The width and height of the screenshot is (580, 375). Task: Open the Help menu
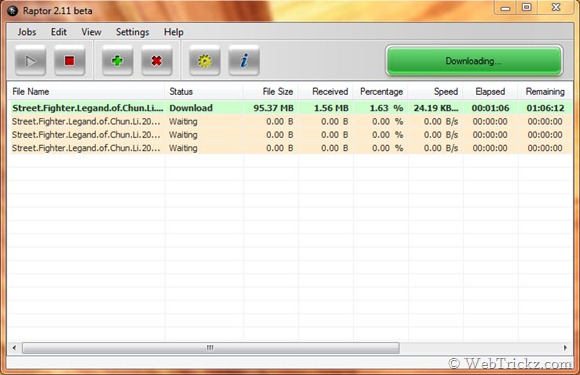click(173, 32)
